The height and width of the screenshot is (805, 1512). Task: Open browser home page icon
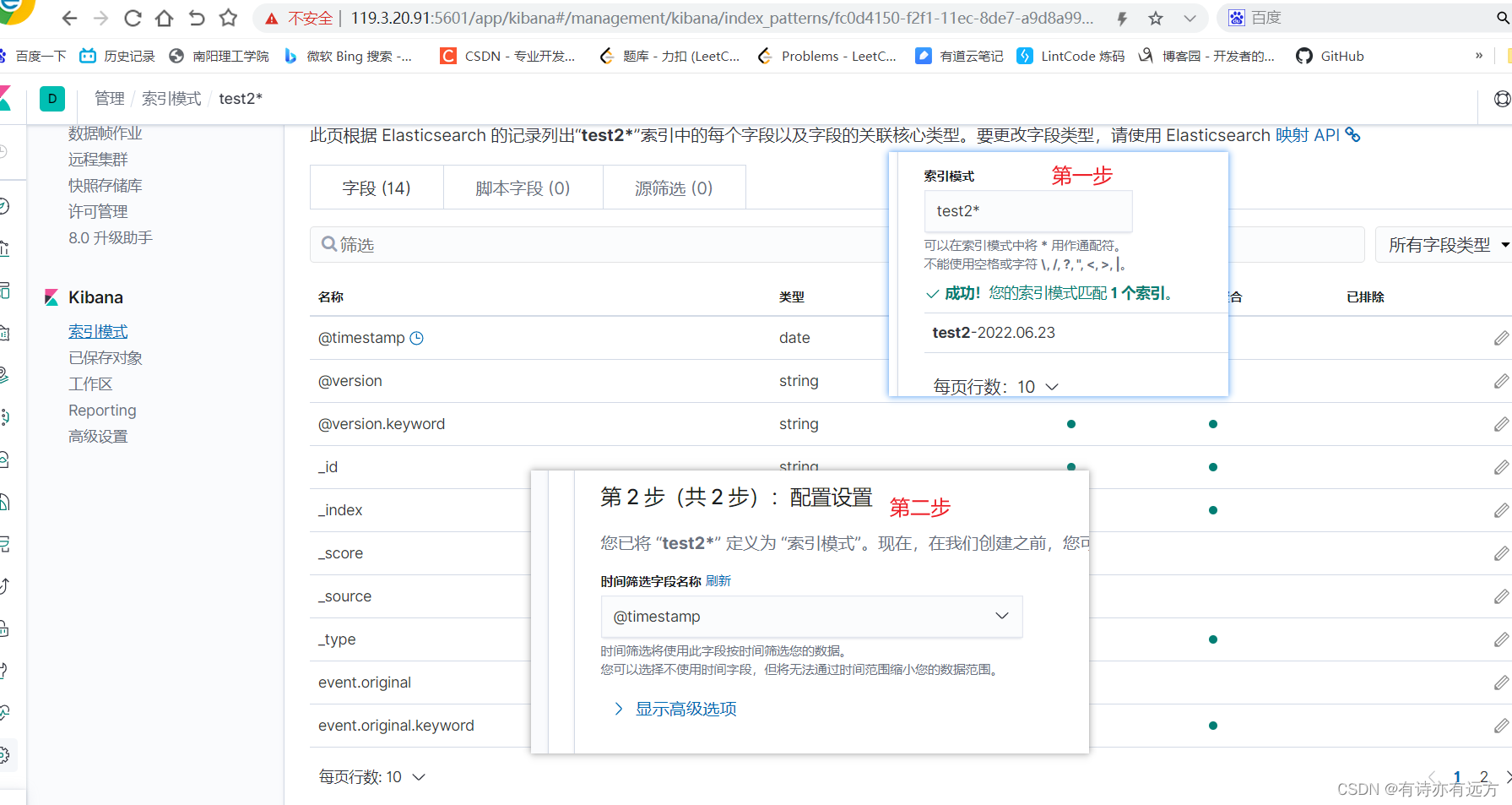click(x=164, y=18)
